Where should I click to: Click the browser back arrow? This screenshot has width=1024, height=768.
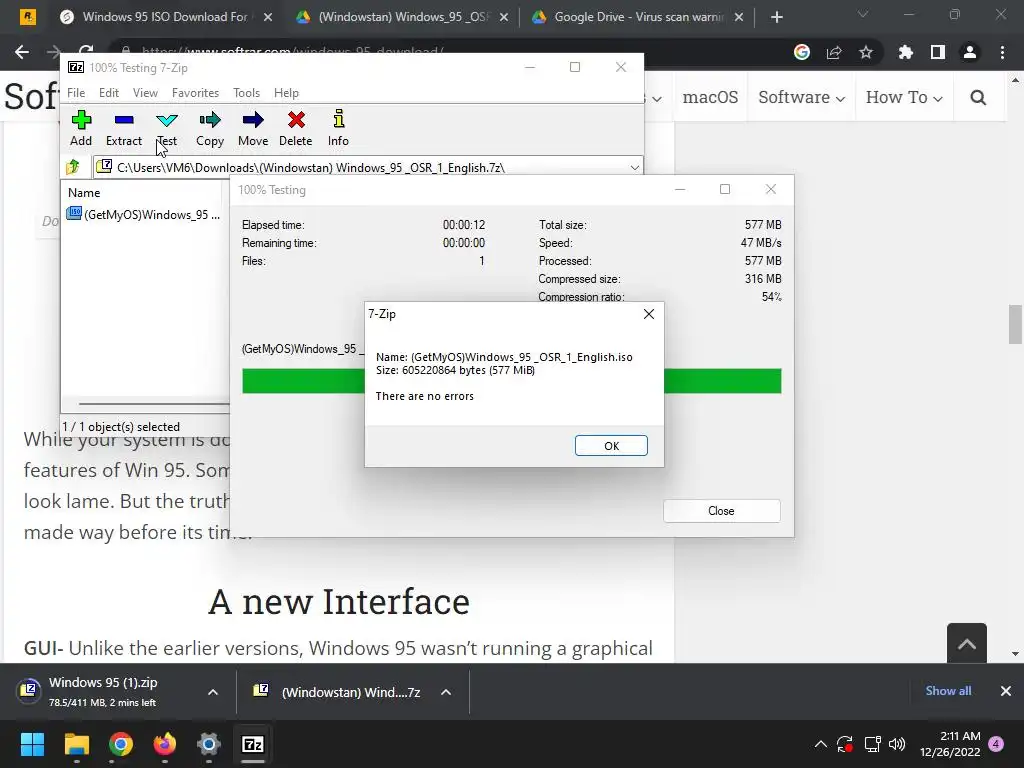(x=22, y=52)
